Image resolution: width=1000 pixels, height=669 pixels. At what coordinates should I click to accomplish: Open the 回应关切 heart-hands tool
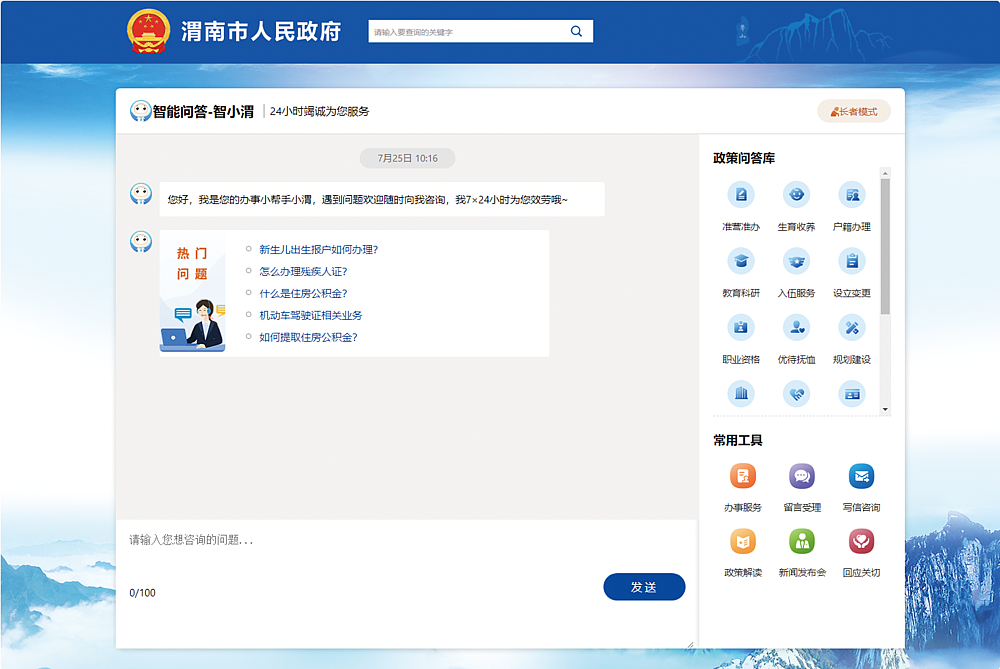click(861, 541)
